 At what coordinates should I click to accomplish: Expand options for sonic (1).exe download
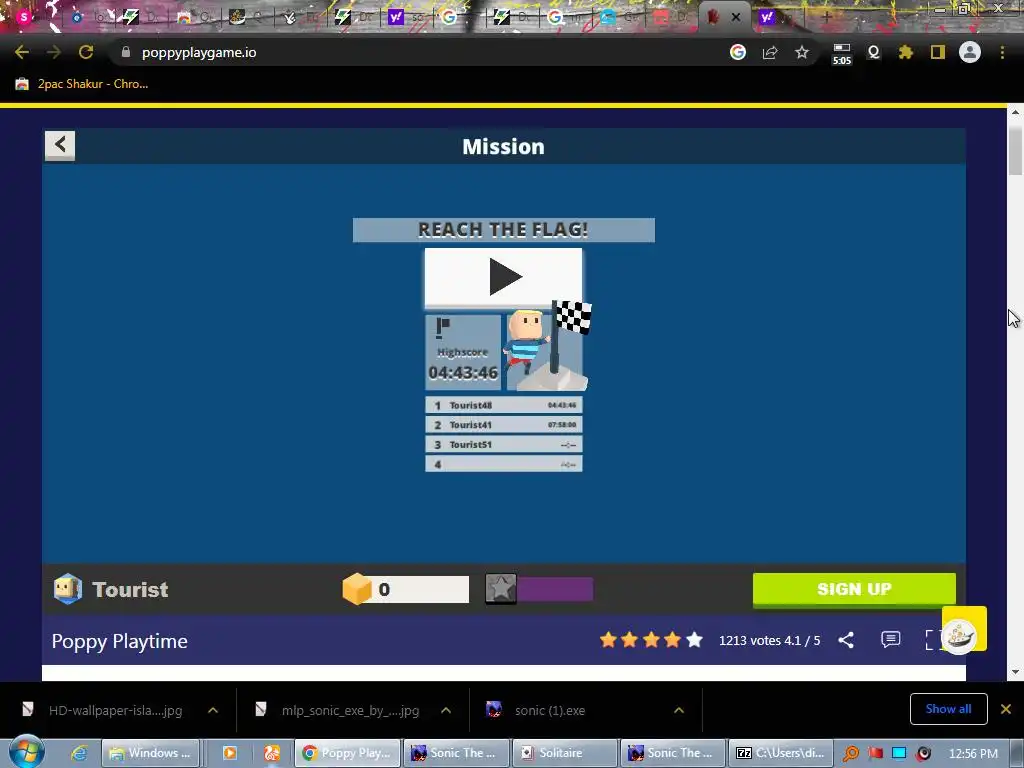tap(679, 710)
